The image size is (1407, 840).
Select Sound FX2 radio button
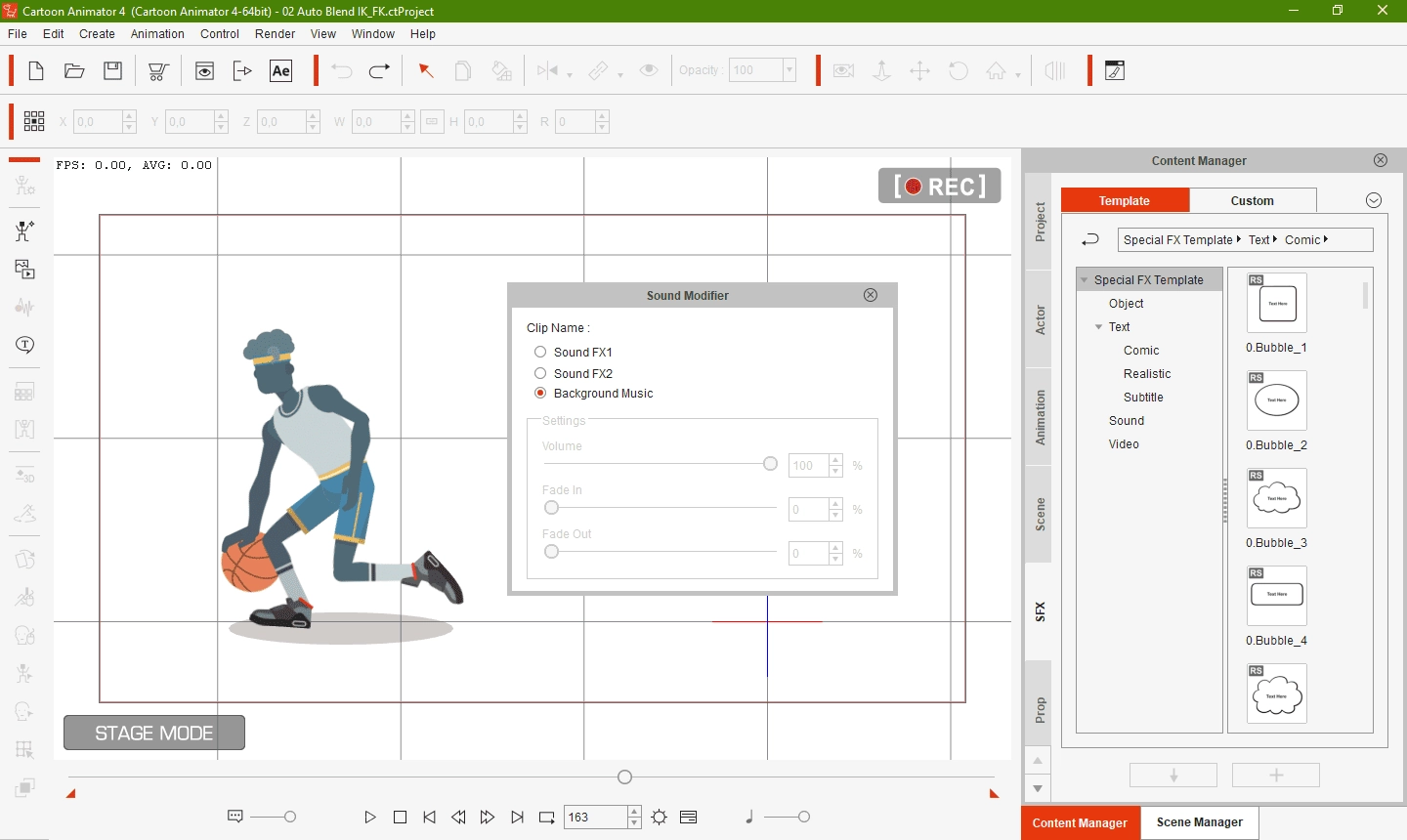point(540,373)
